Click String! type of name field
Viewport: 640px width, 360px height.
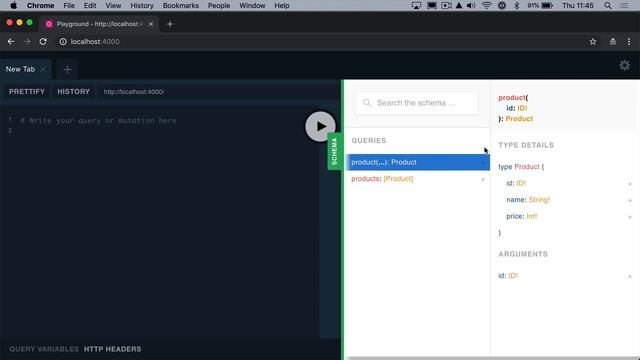point(539,200)
